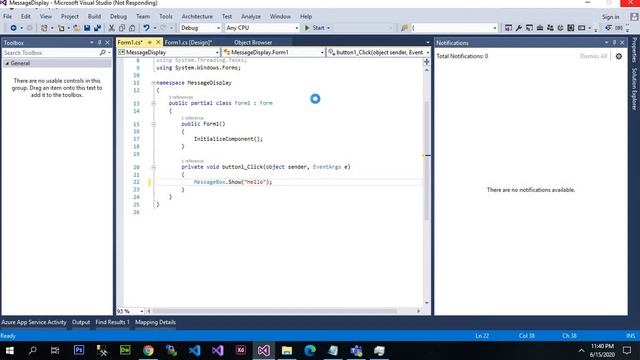
Task: Open Windows notification center icon
Action: coord(627,350)
